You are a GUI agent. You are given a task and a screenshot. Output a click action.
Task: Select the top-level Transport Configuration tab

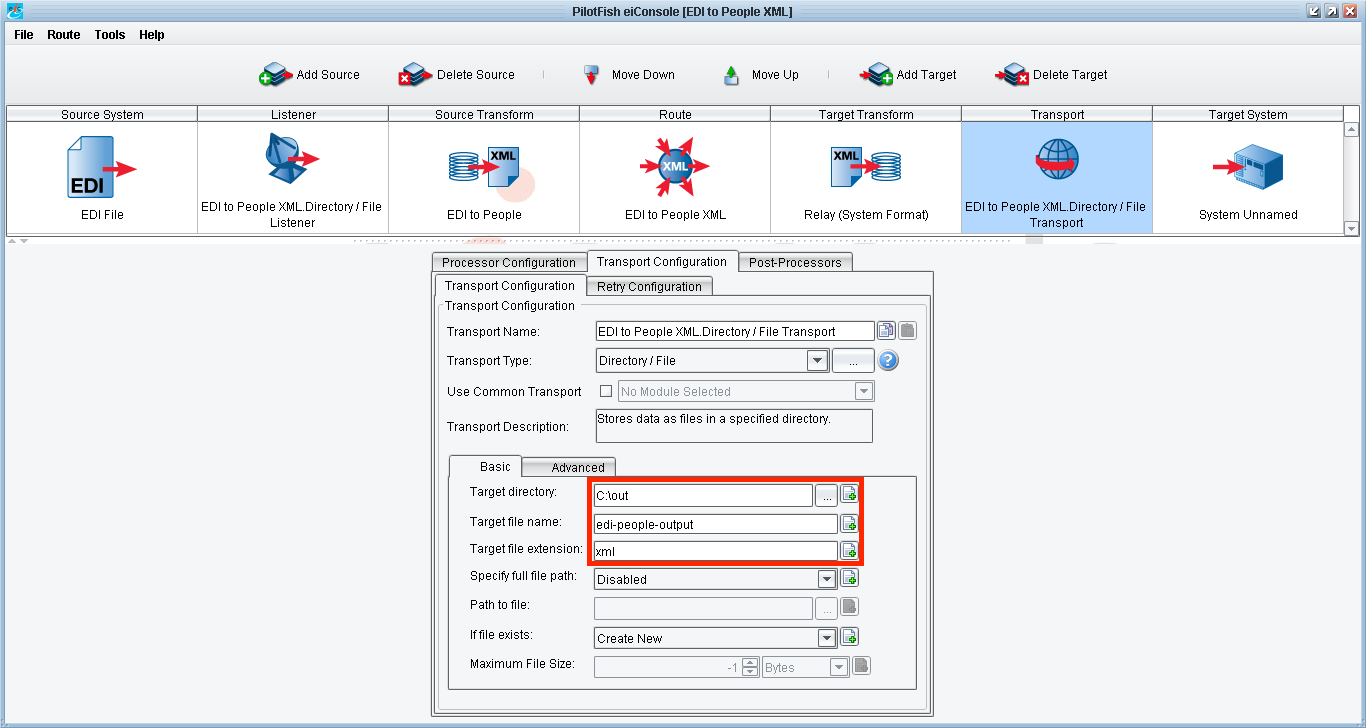(x=662, y=262)
